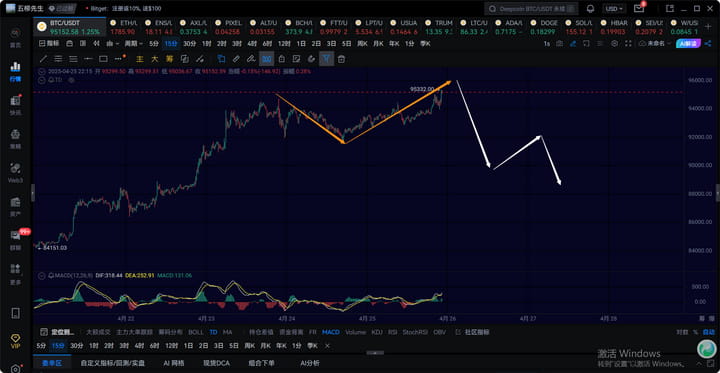Click the trash icon to delete drawings

[x=341, y=59]
